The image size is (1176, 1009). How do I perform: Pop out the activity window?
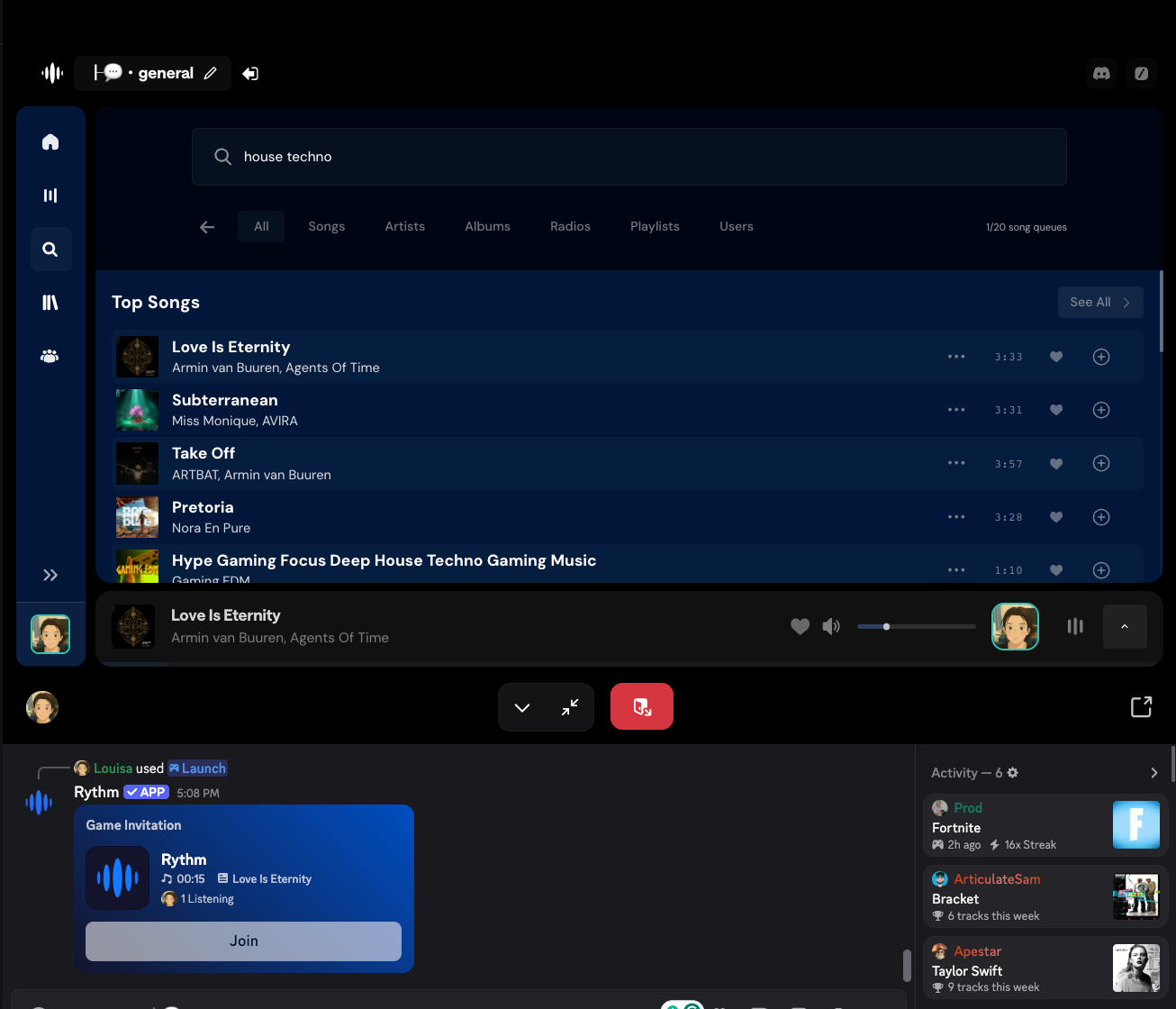pos(1141,707)
